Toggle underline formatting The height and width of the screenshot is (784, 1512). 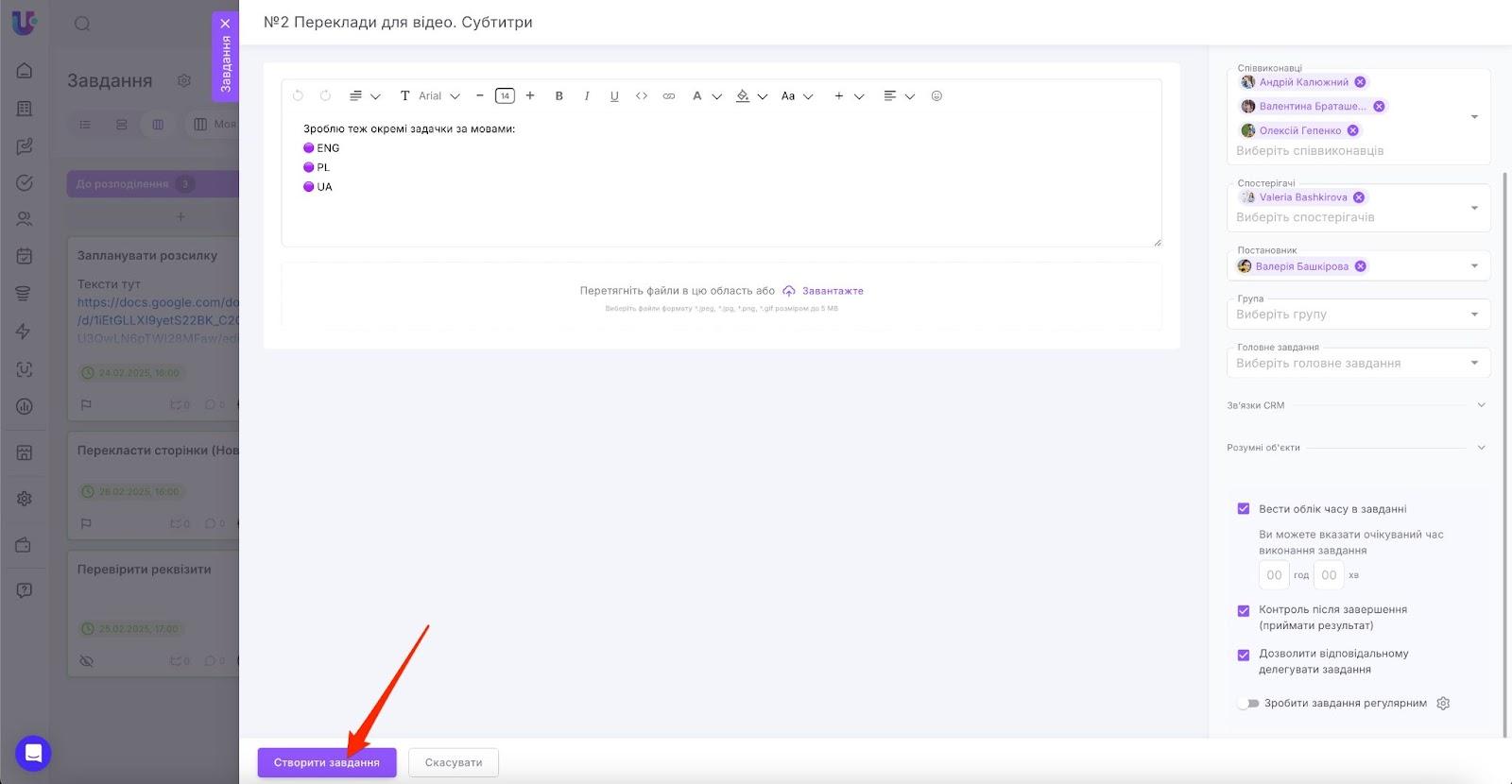[x=614, y=95]
